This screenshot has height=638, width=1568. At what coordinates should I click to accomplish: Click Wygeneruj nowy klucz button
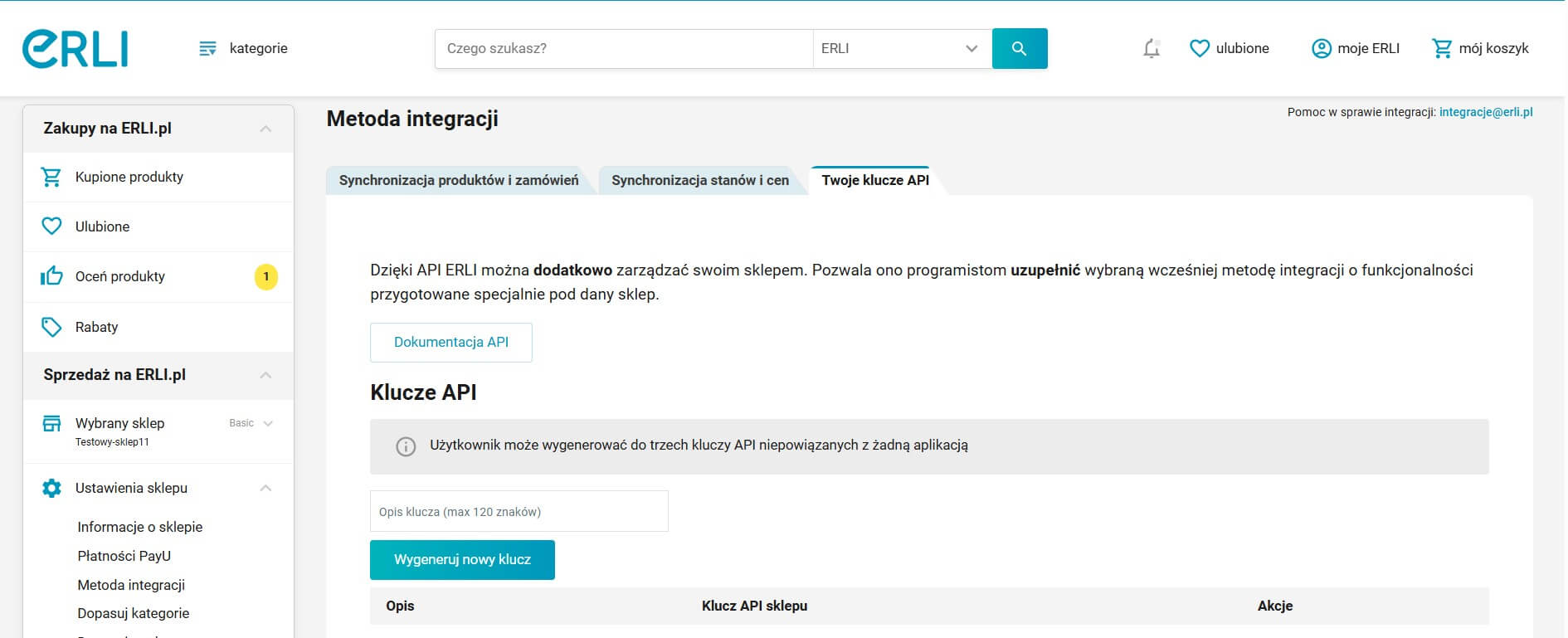[462, 560]
